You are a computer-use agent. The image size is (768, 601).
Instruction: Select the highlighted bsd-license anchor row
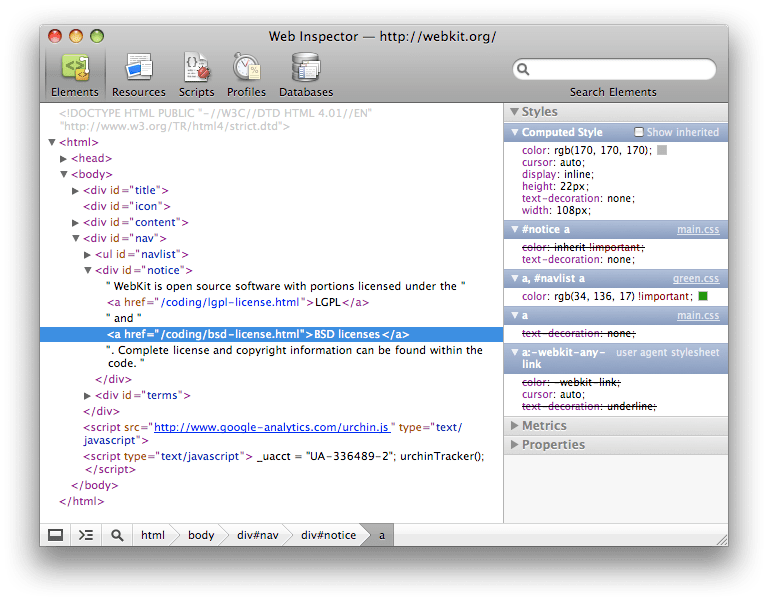point(271,334)
